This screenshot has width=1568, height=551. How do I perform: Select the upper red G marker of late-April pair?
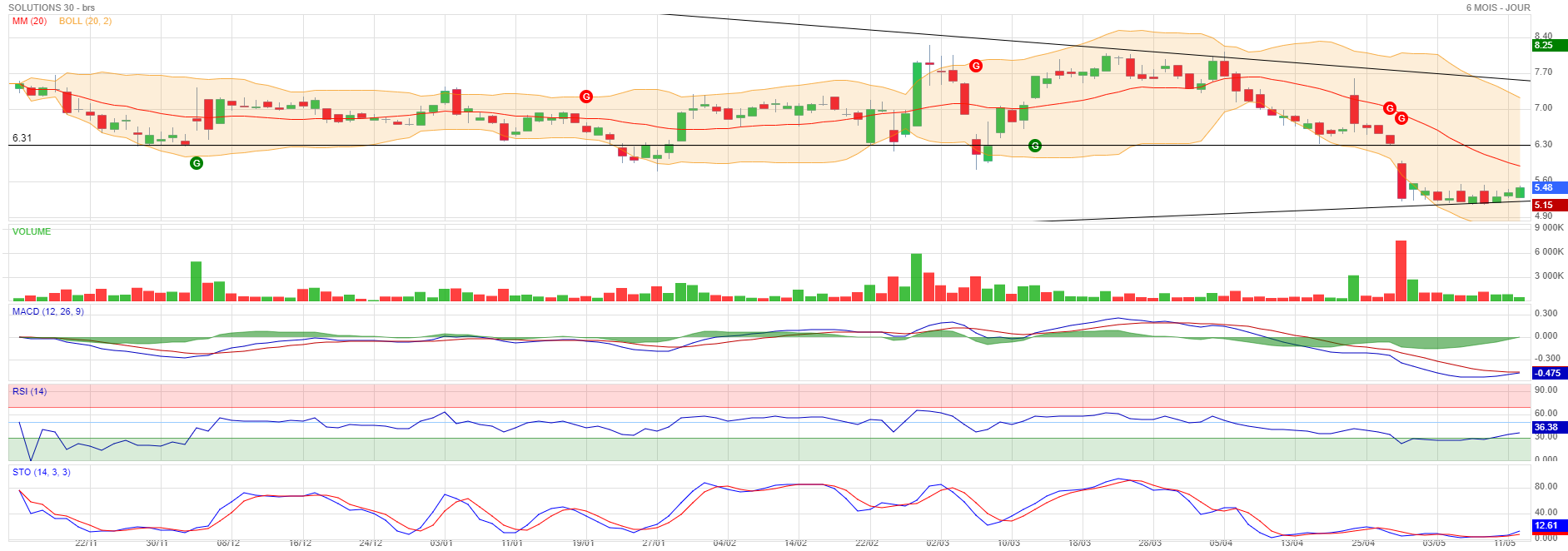[1390, 108]
